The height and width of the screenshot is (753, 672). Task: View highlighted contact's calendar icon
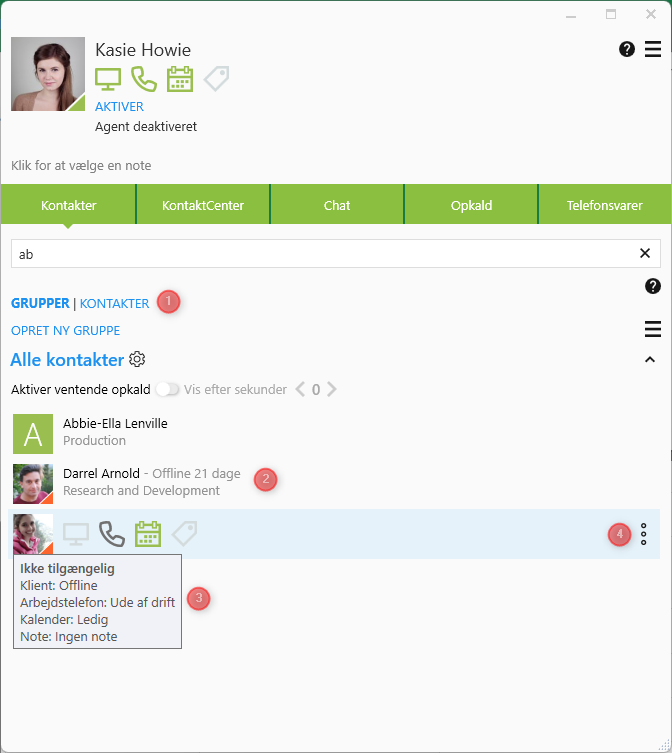(x=148, y=534)
